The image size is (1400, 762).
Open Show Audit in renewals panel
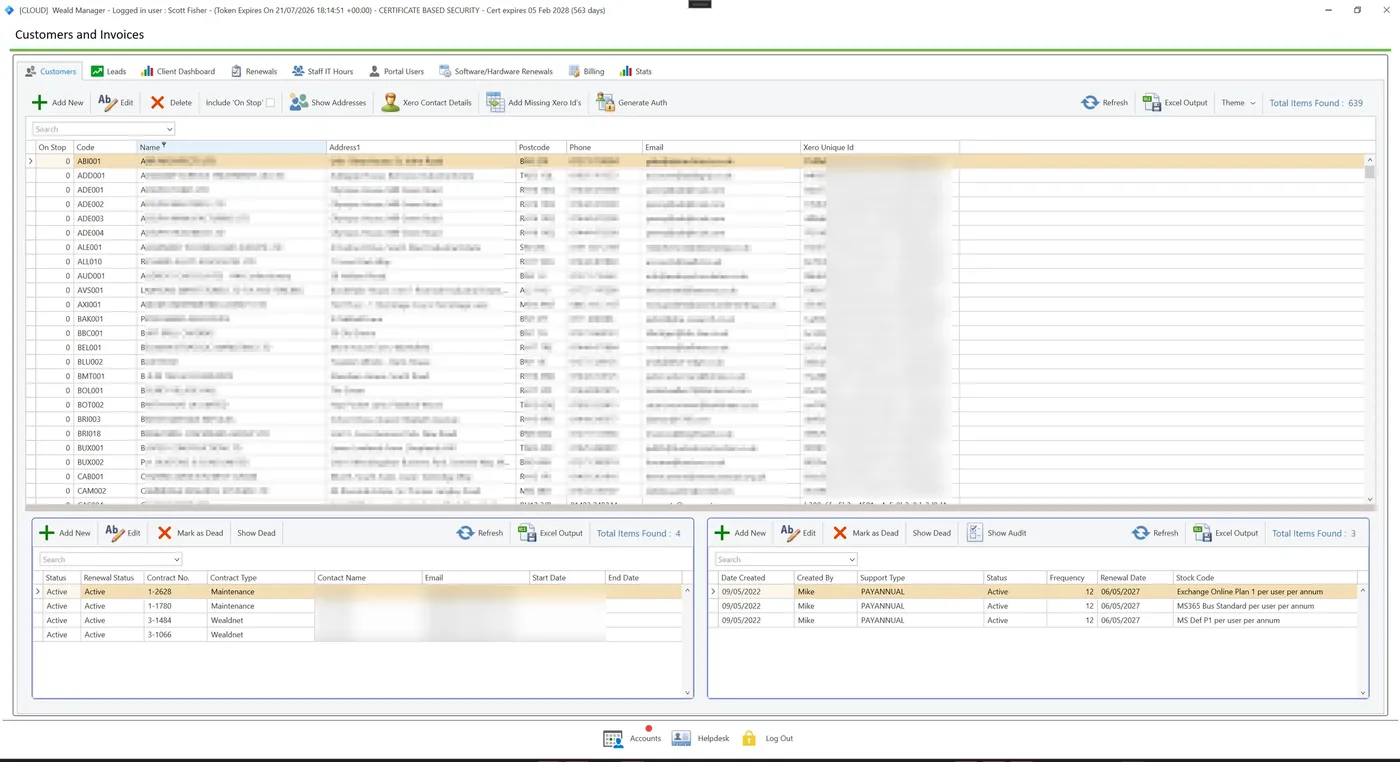tap(997, 533)
